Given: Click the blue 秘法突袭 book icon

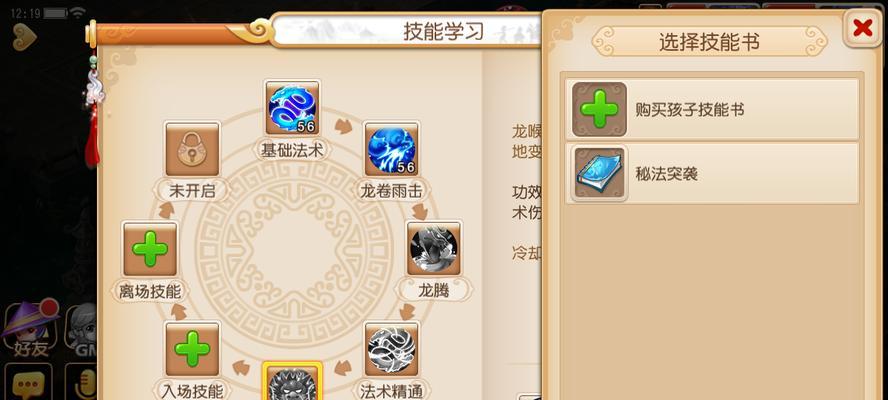Looking at the screenshot, I should [599, 173].
